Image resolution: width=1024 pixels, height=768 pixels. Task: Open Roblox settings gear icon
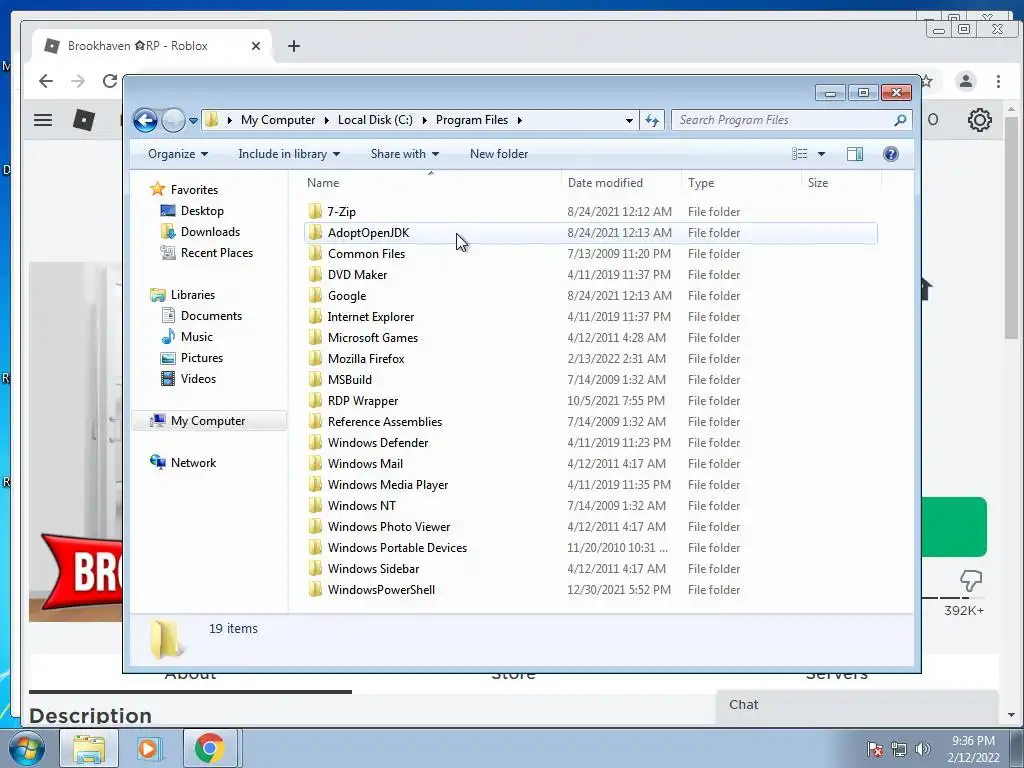point(980,120)
